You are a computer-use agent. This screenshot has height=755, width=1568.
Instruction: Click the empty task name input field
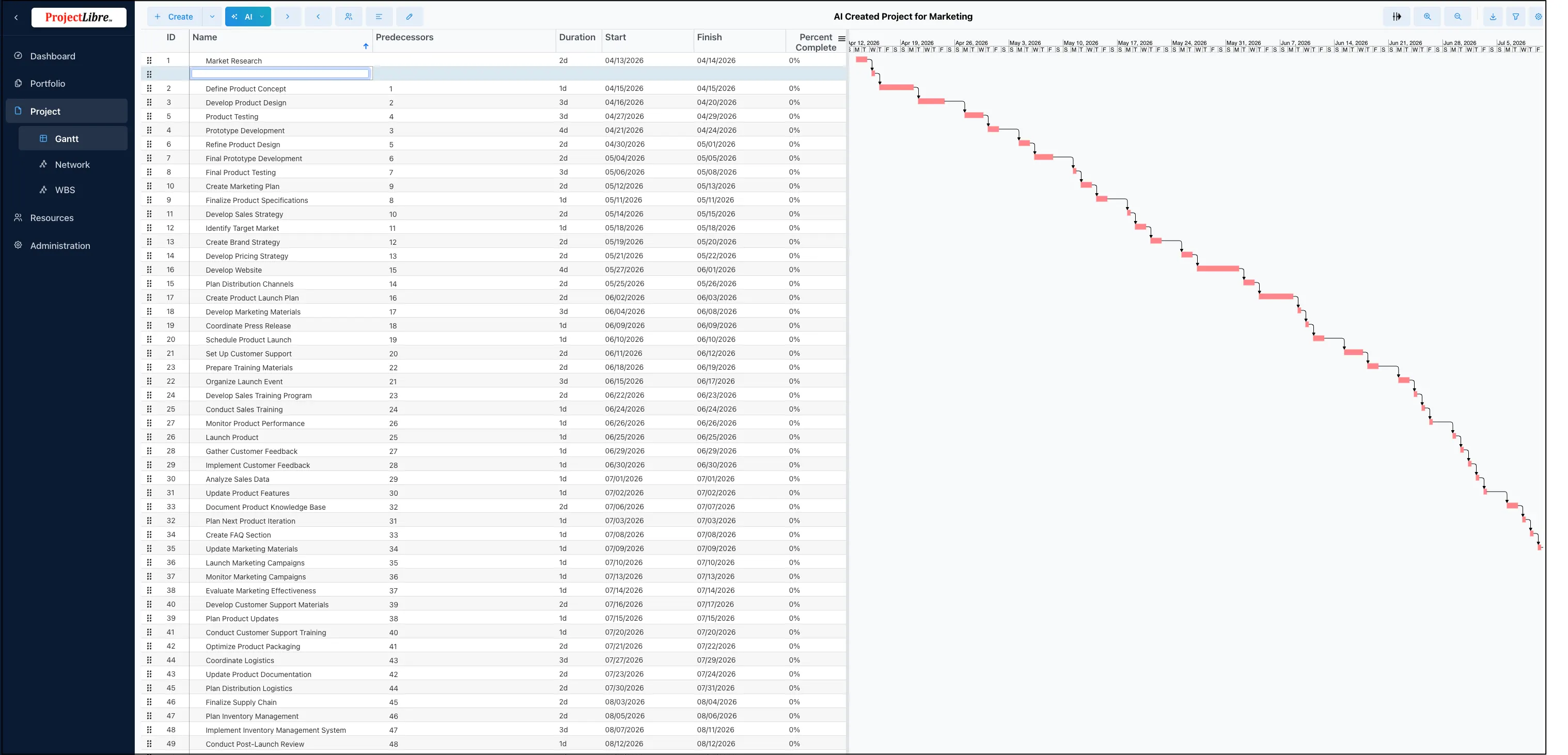click(280, 74)
